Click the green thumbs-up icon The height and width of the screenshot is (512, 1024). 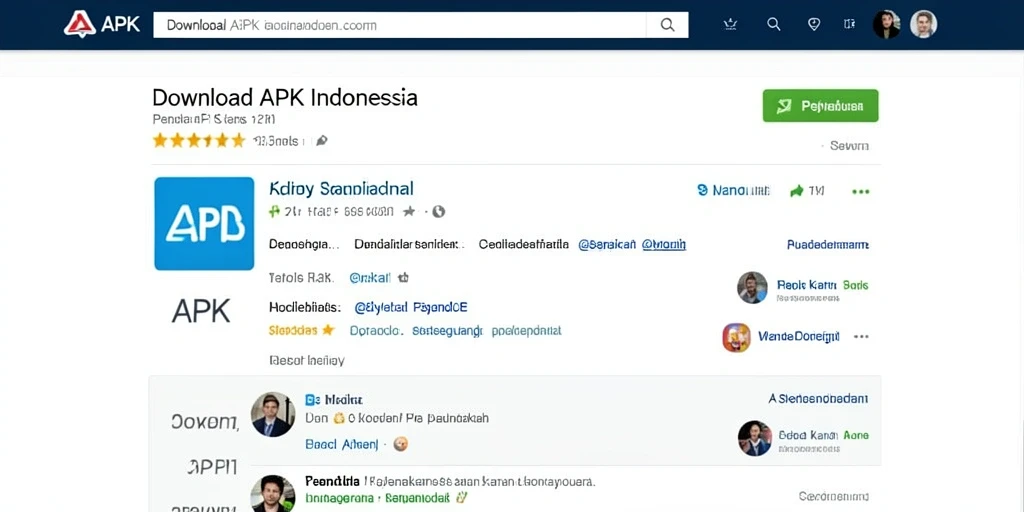point(796,191)
